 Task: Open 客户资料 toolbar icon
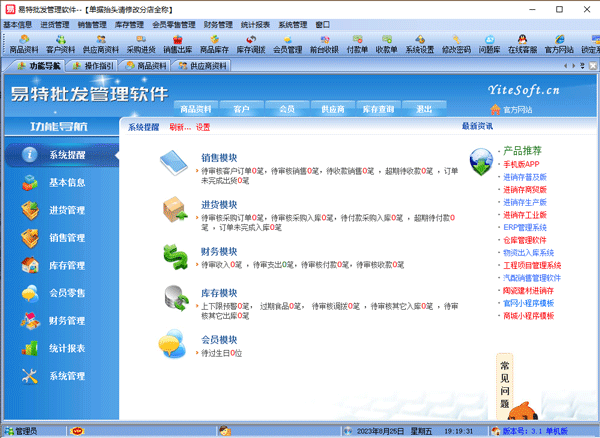60,44
